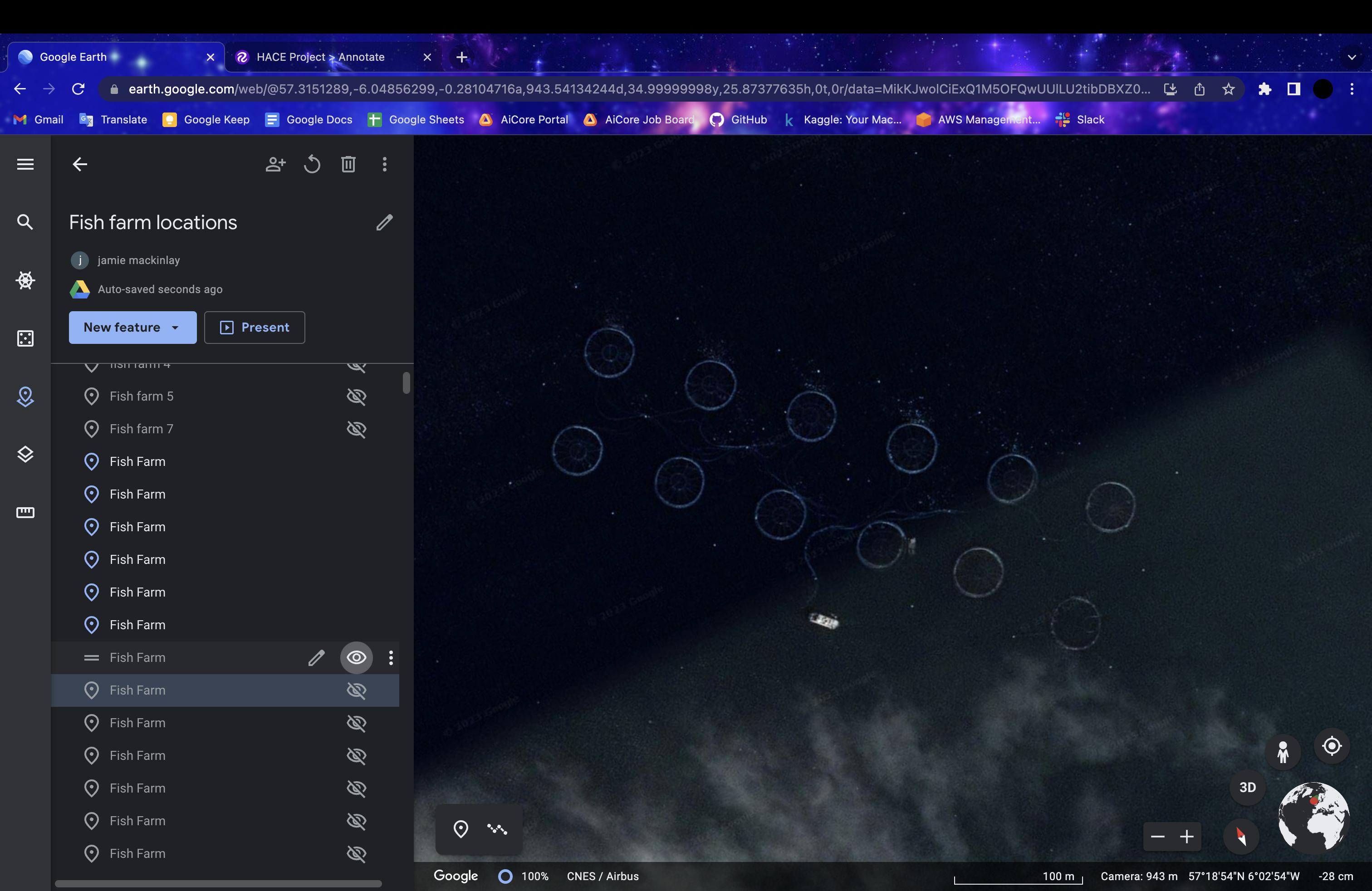Edit the hovered Fish Farm with pencil
Viewport: 1372px width, 891px height.
pyautogui.click(x=317, y=657)
